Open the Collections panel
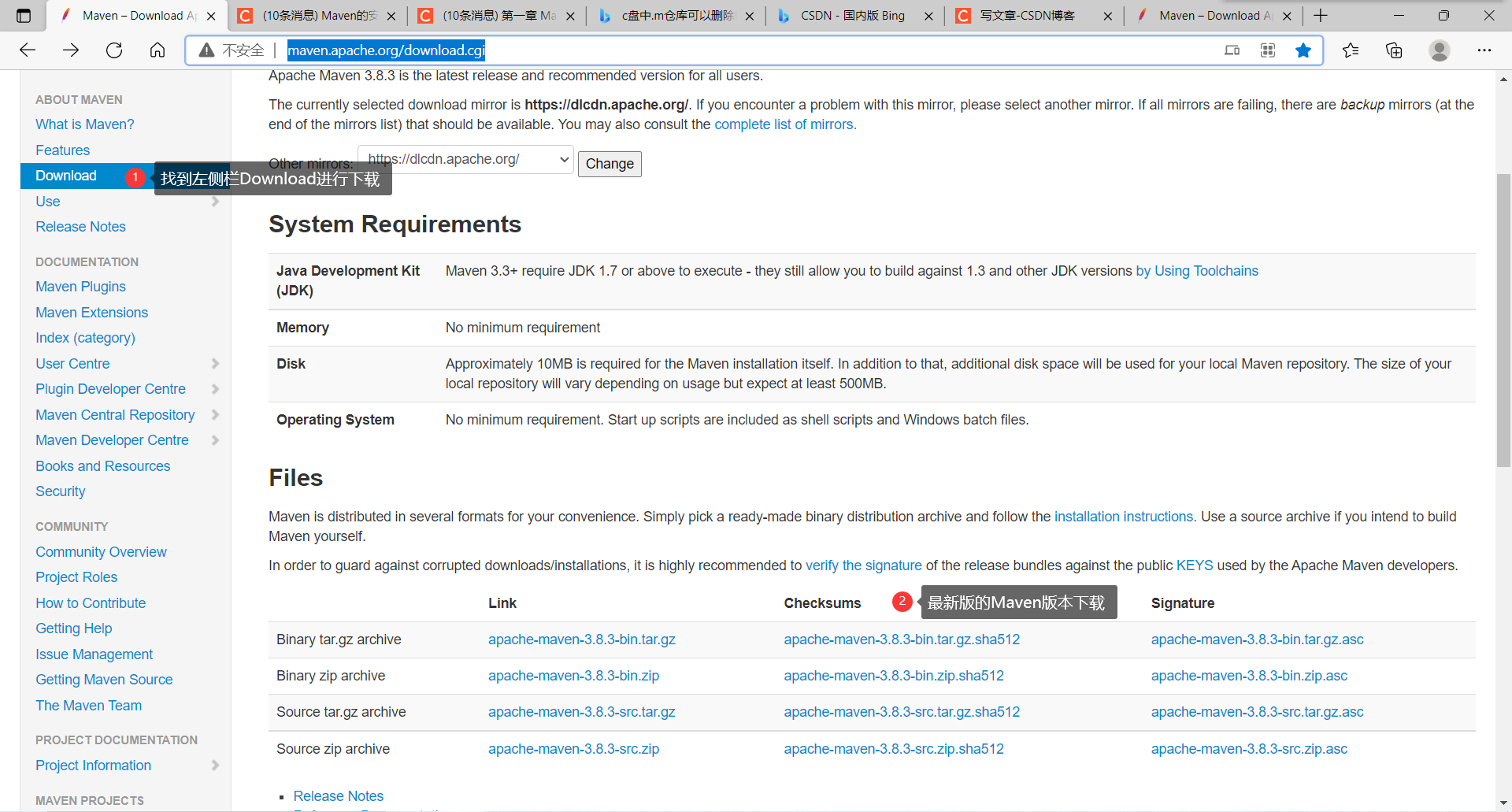The image size is (1512, 812). (1394, 50)
